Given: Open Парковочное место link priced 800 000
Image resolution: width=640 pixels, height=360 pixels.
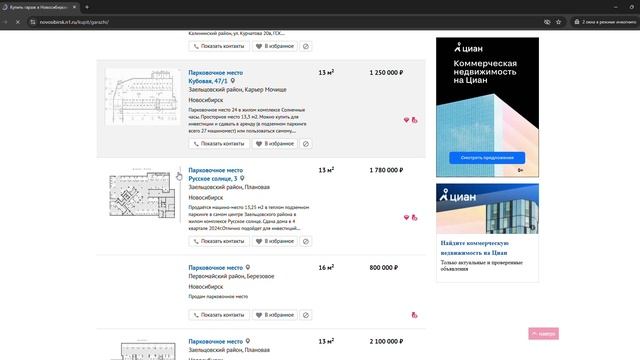Looking at the screenshot, I should click(216, 268).
